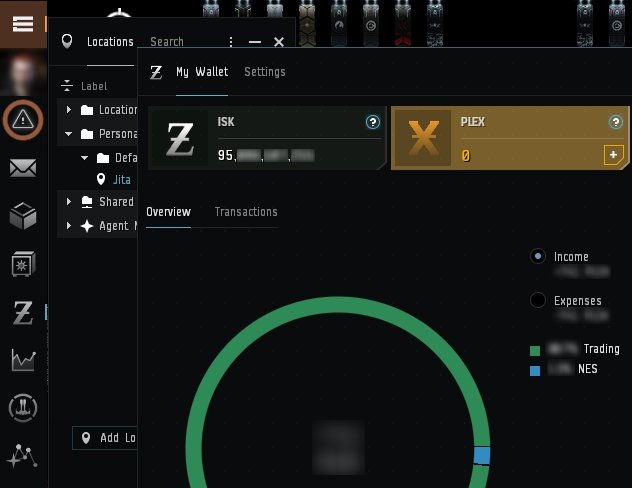Click the blue NES chart segment
Screen dimensions: 632x488
pos(482,455)
